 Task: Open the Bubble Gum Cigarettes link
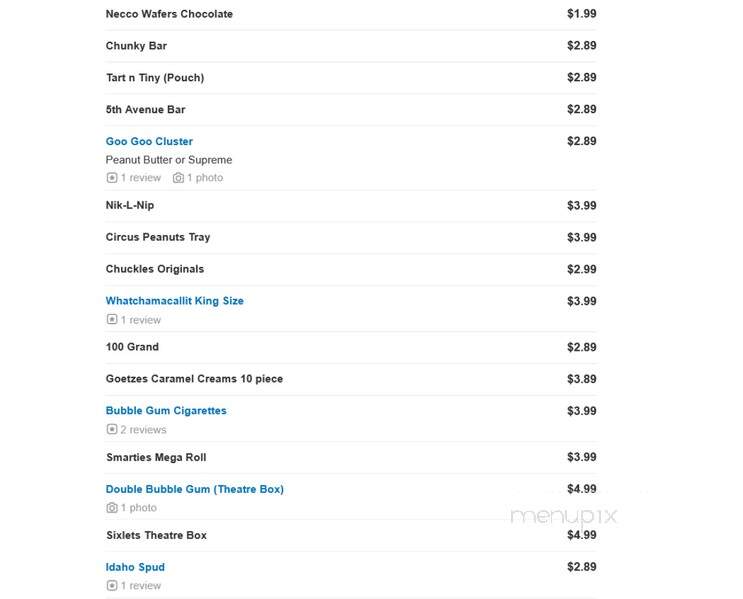[x=166, y=411]
